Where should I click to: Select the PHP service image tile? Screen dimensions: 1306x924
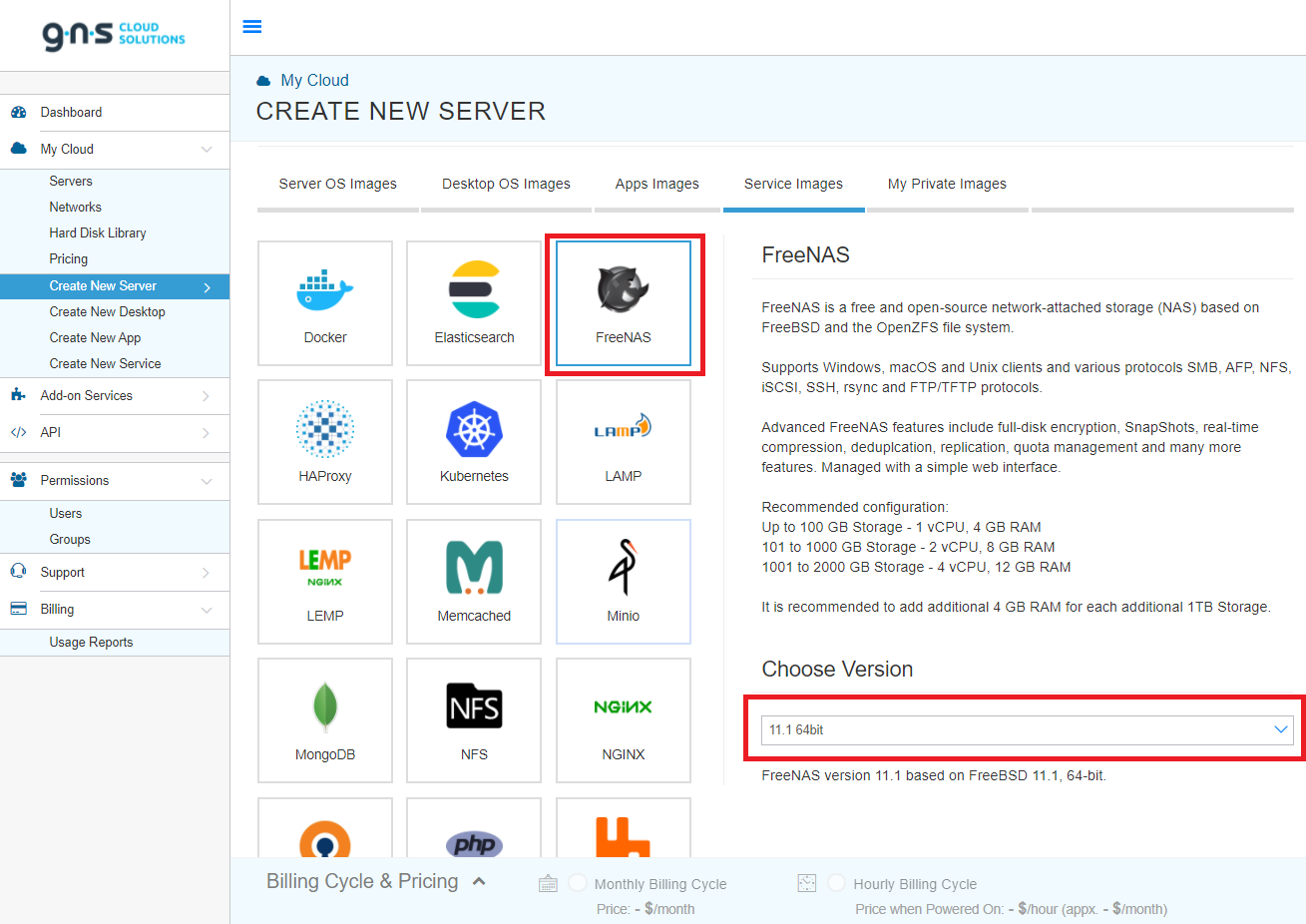(x=474, y=828)
